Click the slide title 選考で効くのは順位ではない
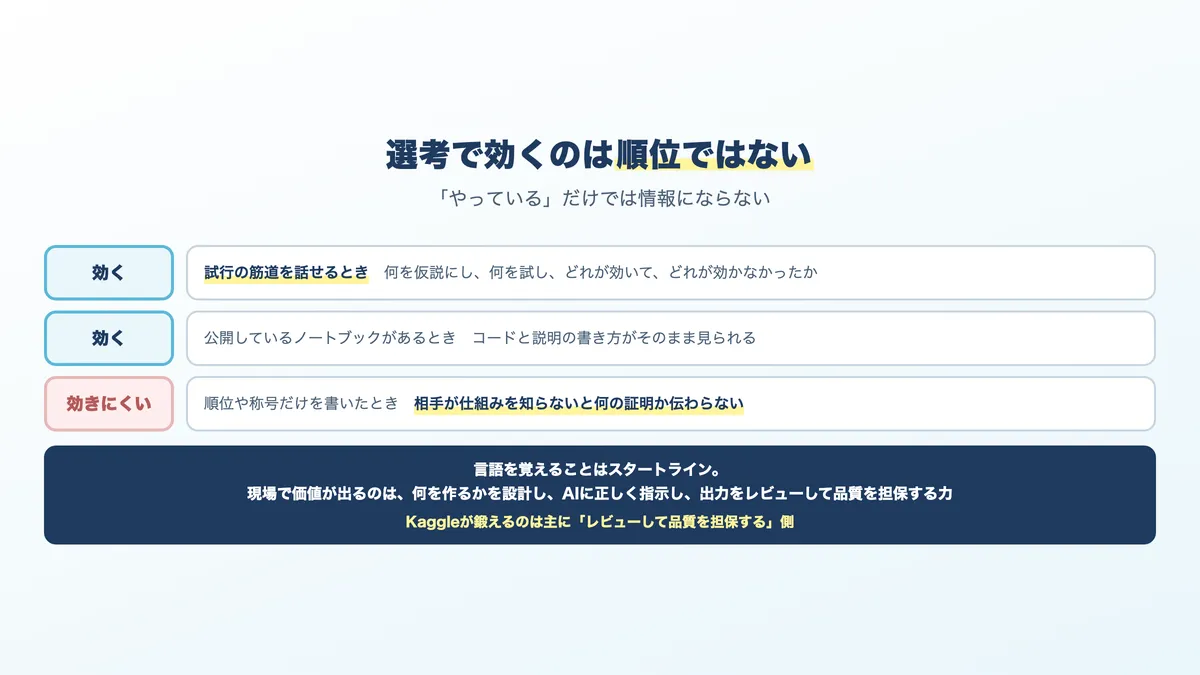The width and height of the screenshot is (1200, 675). click(x=600, y=153)
